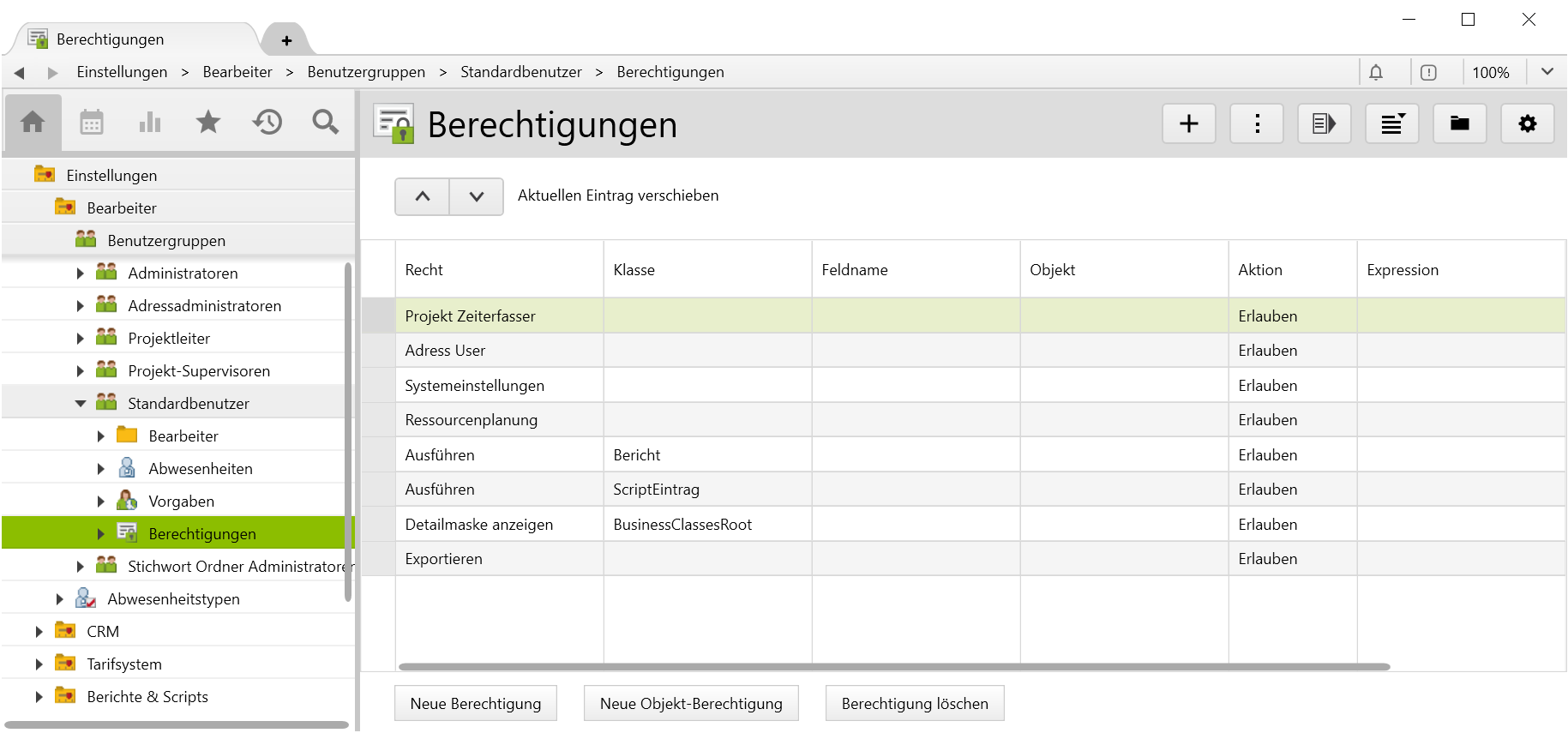Viewport: 1568px width, 733px height.
Task: Click the table's horizontal scrollbar
Action: click(893, 667)
